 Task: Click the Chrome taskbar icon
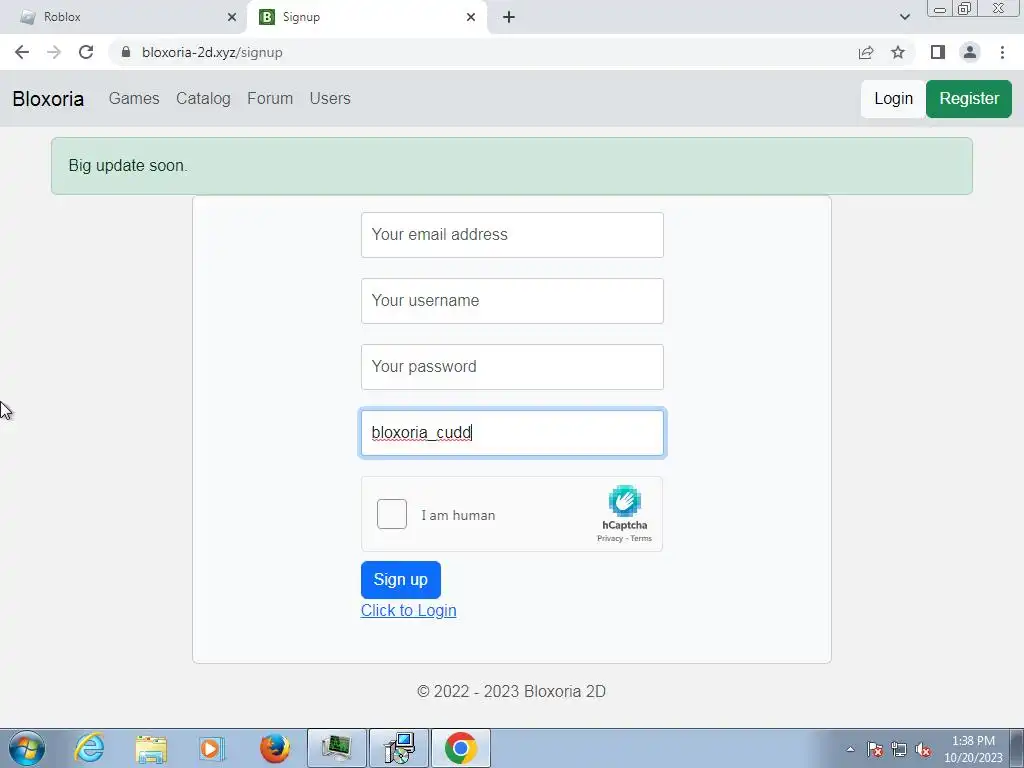tap(461, 748)
